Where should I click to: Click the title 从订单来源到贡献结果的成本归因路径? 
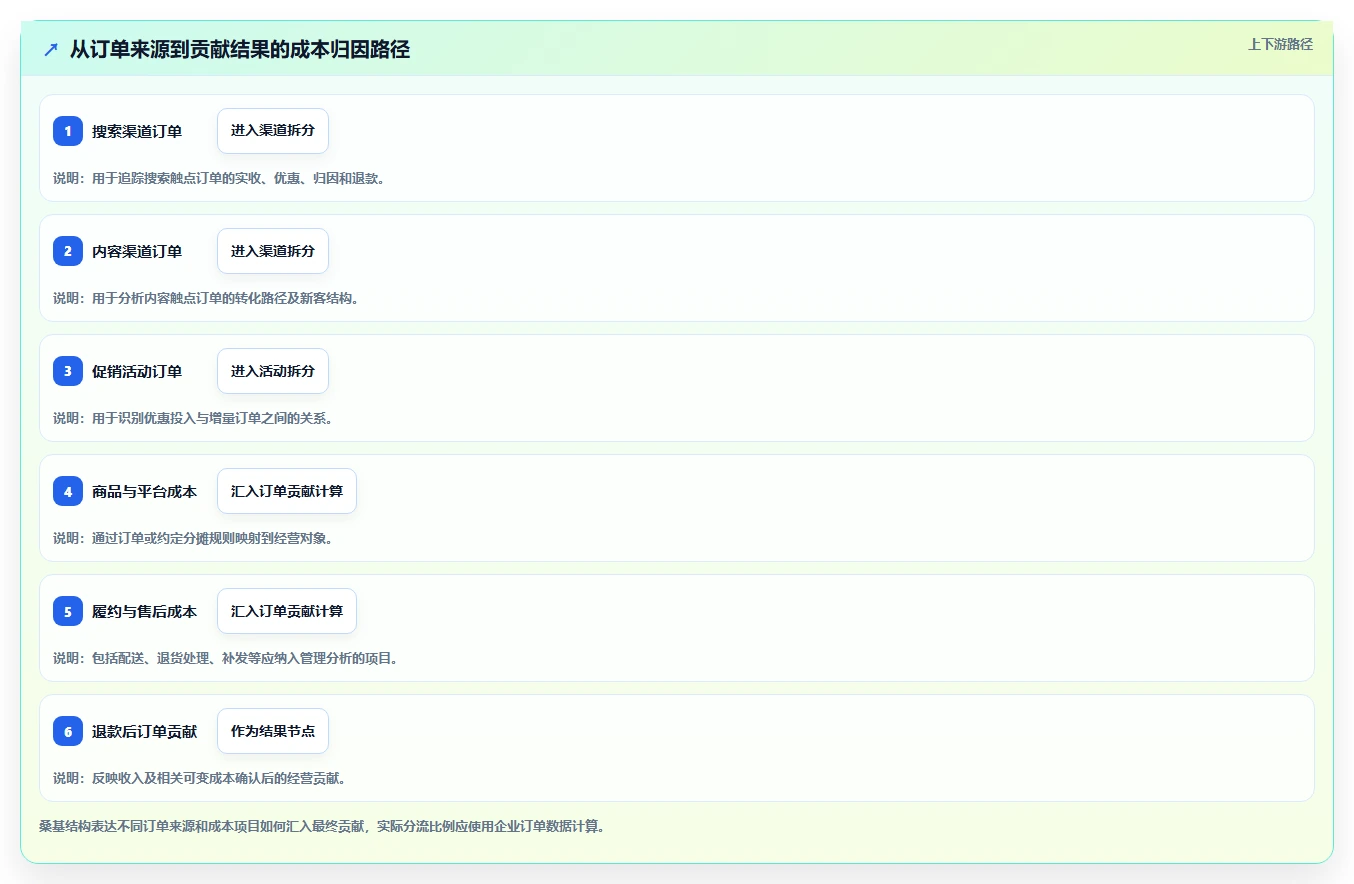[240, 49]
